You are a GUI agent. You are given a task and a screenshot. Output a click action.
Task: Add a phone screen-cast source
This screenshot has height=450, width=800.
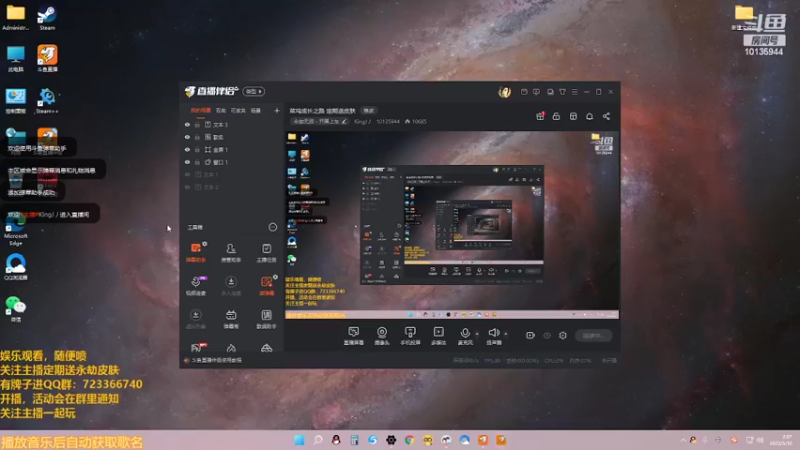(410, 336)
